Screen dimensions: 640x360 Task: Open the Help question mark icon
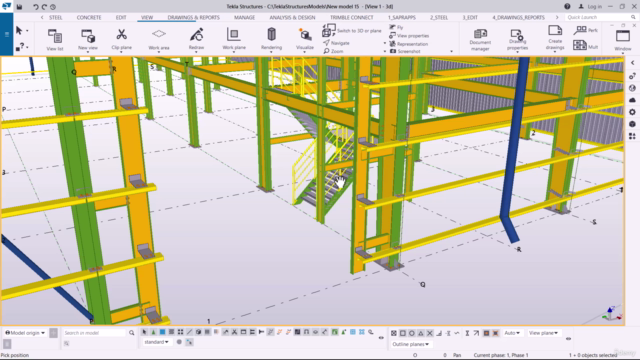(567, 7)
